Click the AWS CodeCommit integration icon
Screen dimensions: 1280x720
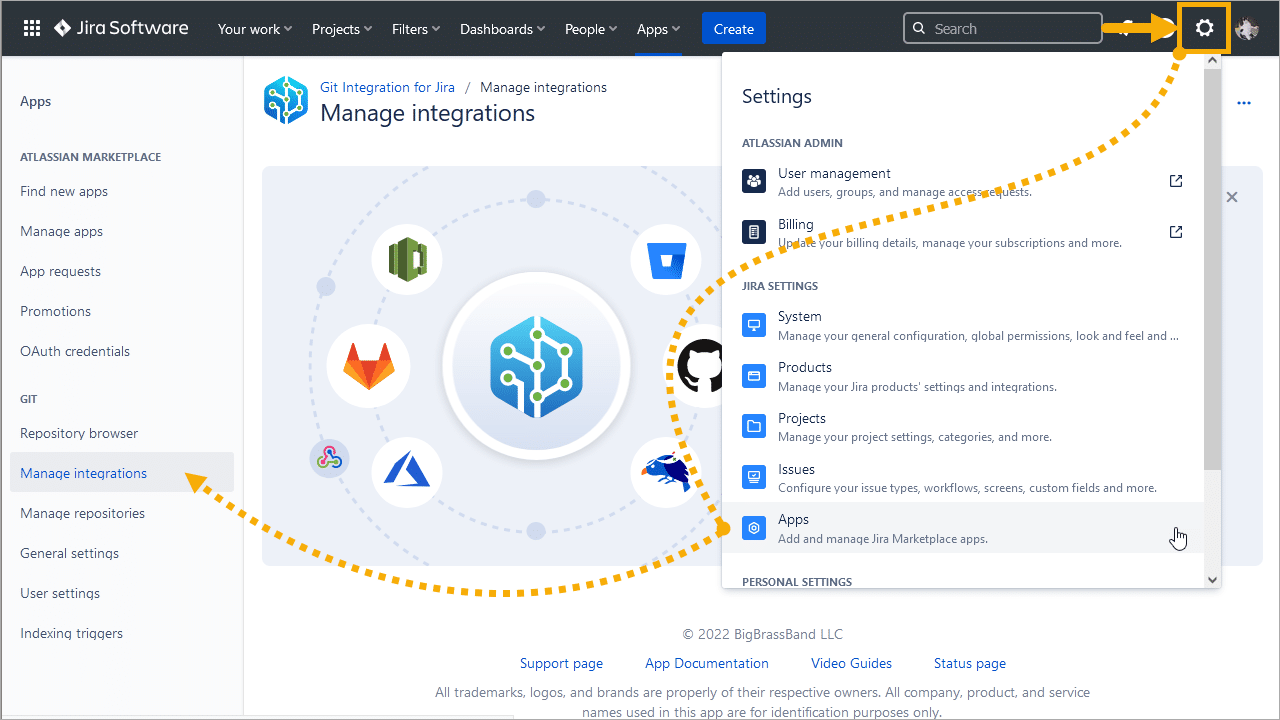pyautogui.click(x=407, y=259)
